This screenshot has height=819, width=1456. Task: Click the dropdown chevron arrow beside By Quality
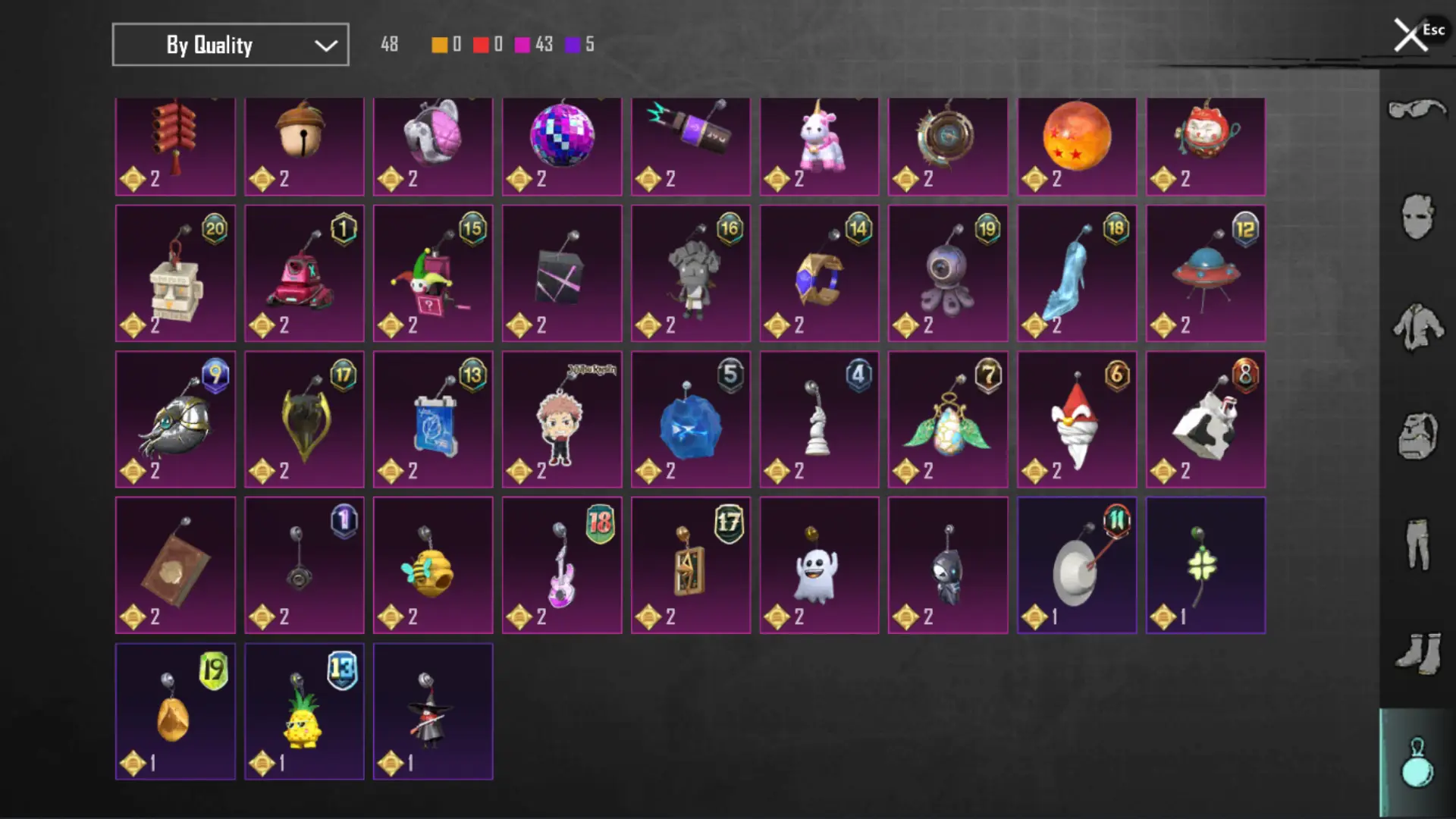click(326, 45)
